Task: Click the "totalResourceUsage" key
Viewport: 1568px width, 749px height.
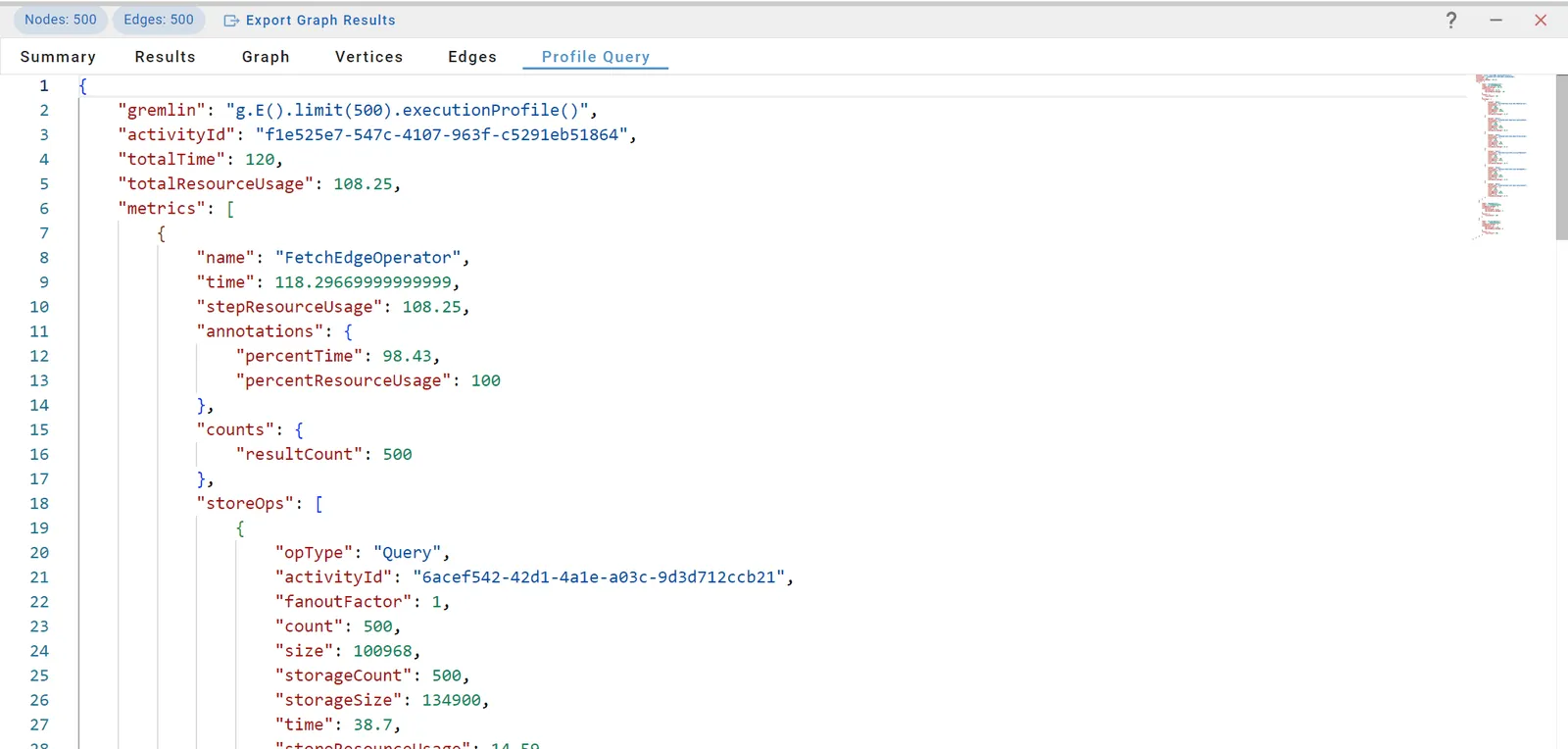Action: click(216, 183)
